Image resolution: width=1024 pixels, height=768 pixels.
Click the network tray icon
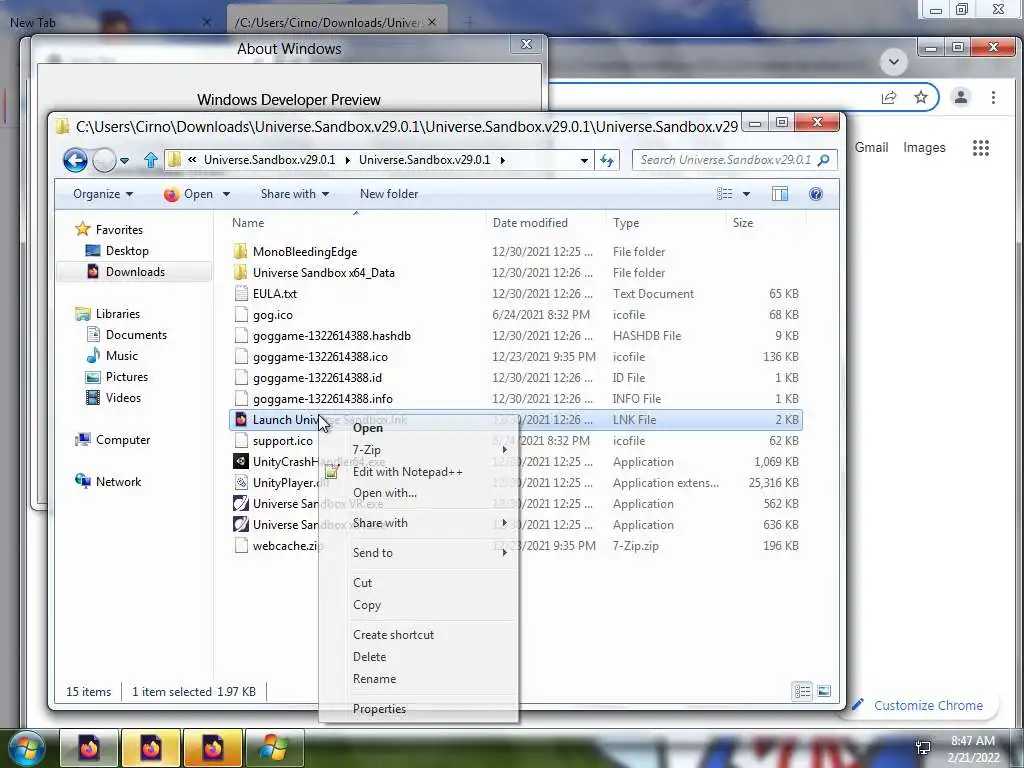tap(923, 748)
